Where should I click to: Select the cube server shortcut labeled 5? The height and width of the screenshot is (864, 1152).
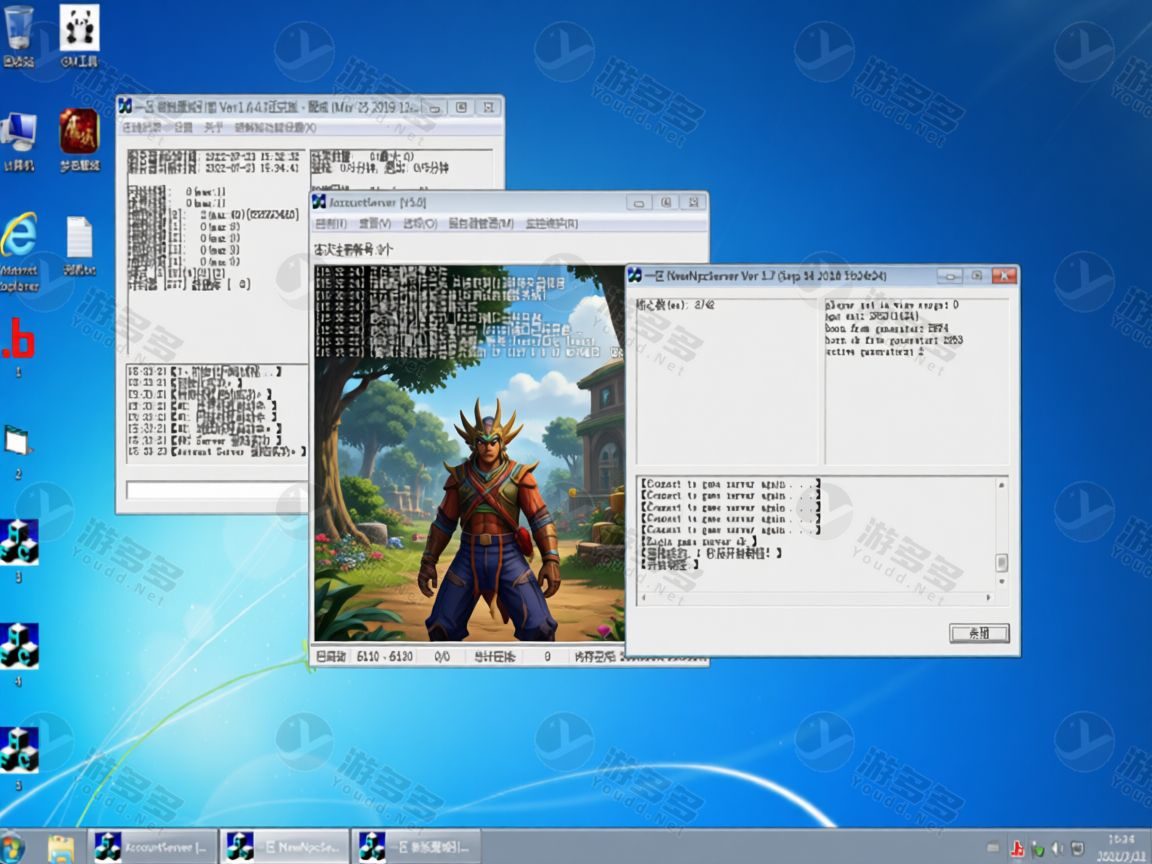pyautogui.click(x=19, y=750)
